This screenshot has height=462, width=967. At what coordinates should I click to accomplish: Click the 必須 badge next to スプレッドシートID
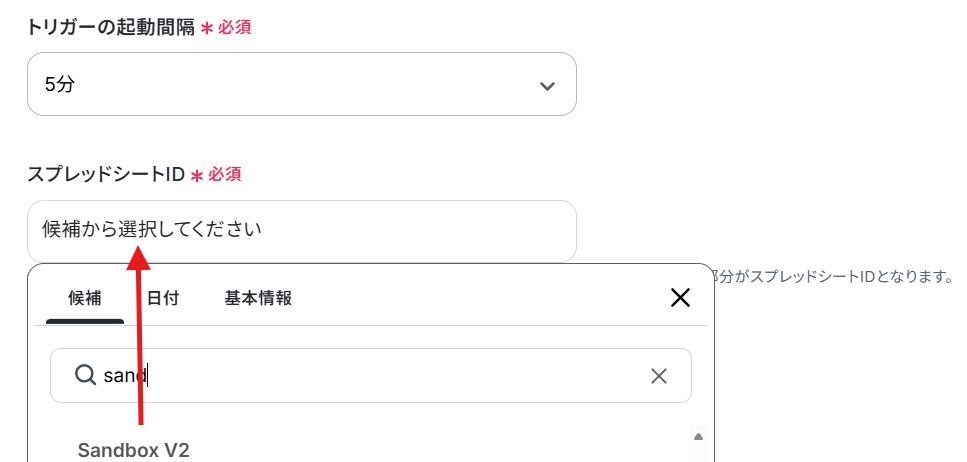(224, 175)
